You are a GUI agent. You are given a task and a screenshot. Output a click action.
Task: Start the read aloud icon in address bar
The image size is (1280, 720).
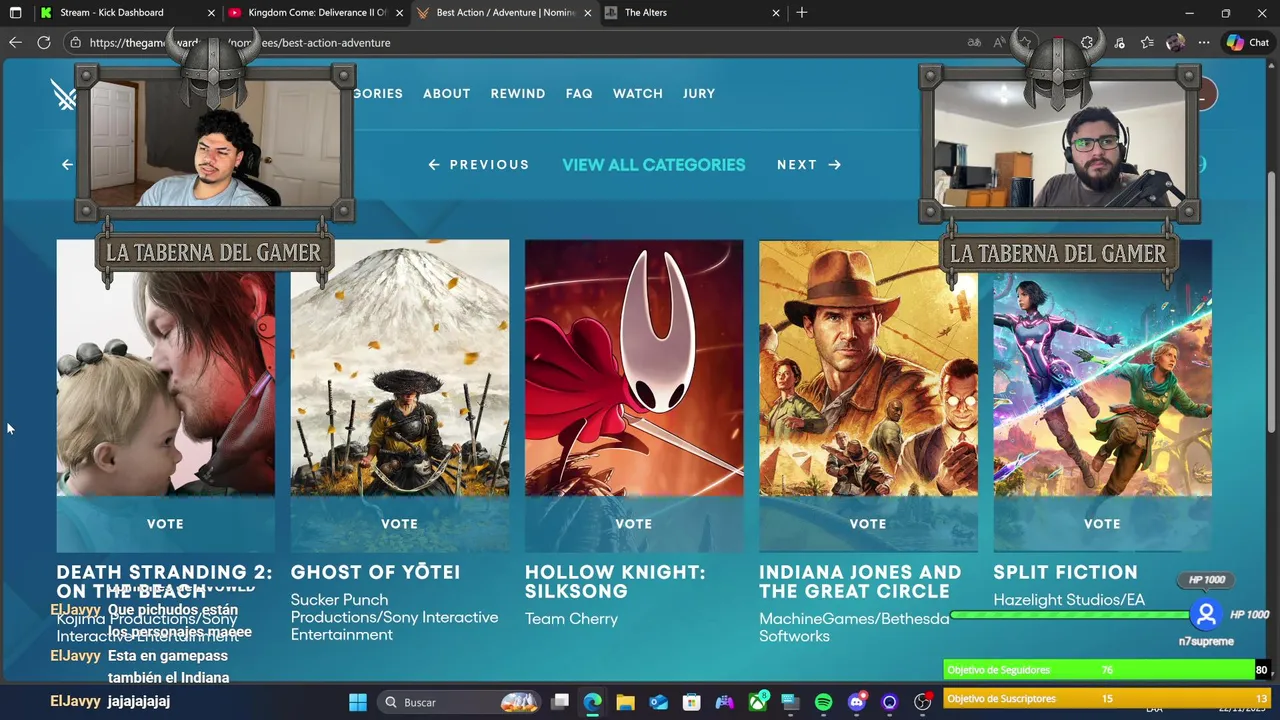point(1000,42)
